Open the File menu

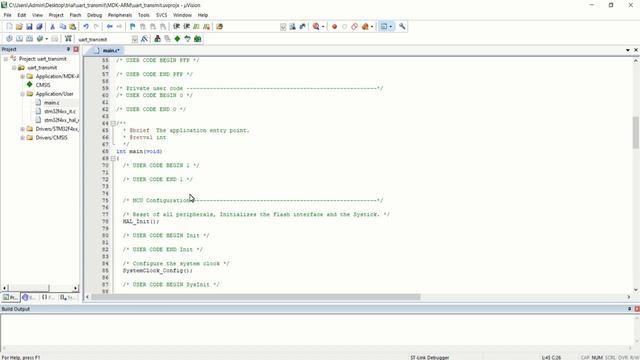click(x=7, y=15)
